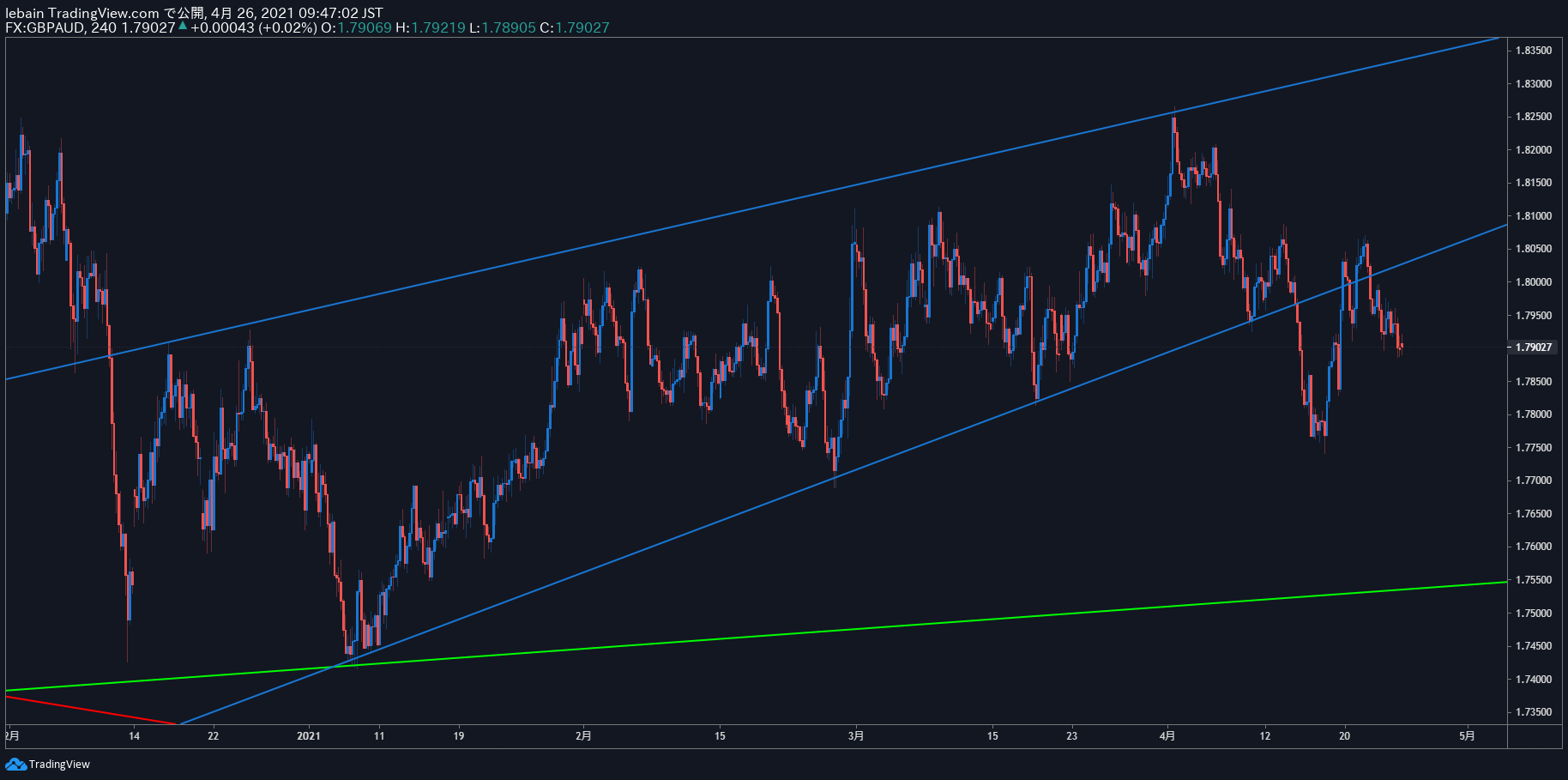Click the open value O:1.79069
The image size is (1568, 780).
356,27
